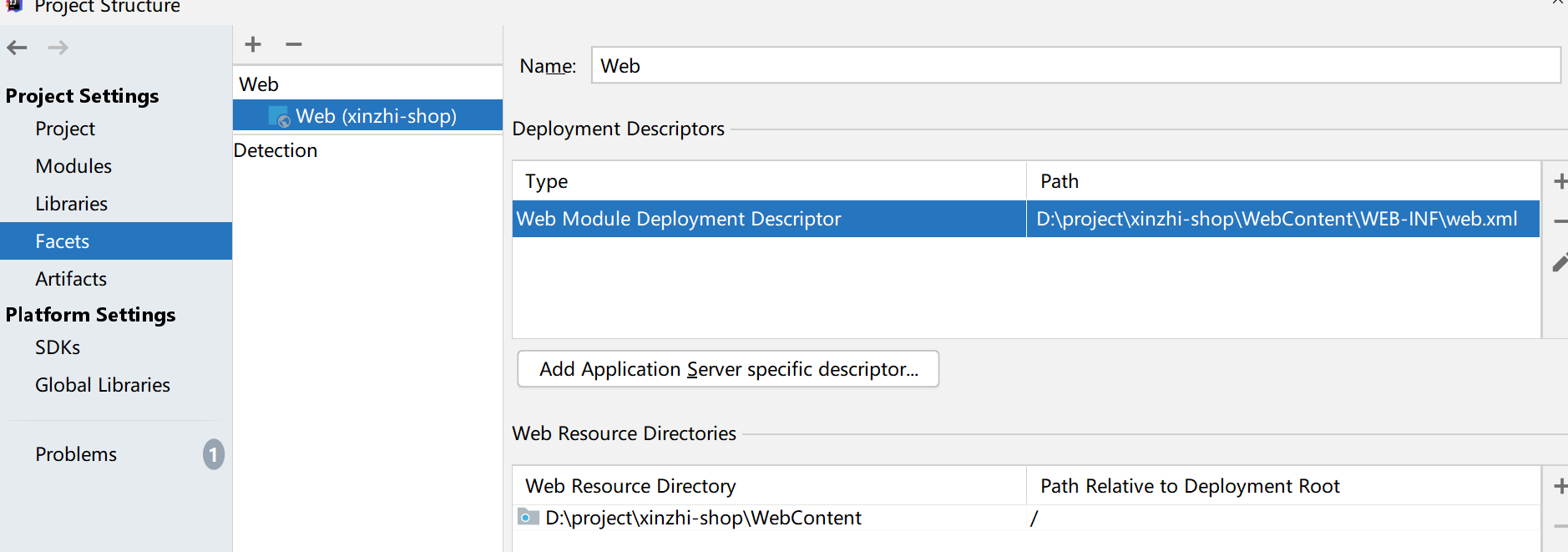Remove selected facet with minus icon
1568x552 pixels.
[294, 44]
